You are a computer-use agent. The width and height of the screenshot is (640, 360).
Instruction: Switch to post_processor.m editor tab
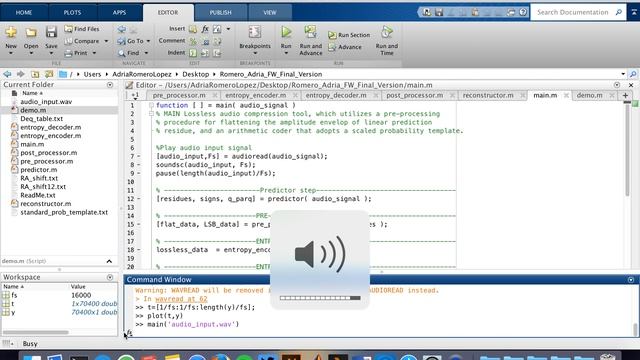(x=414, y=96)
